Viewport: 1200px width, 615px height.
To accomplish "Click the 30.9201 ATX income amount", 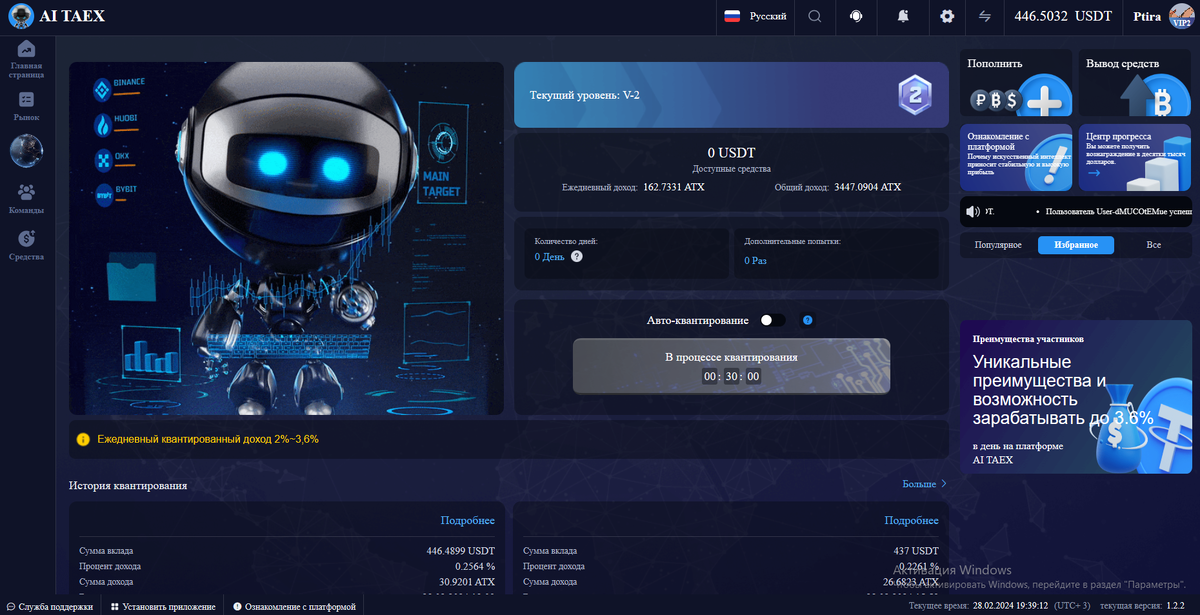I will coord(465,581).
